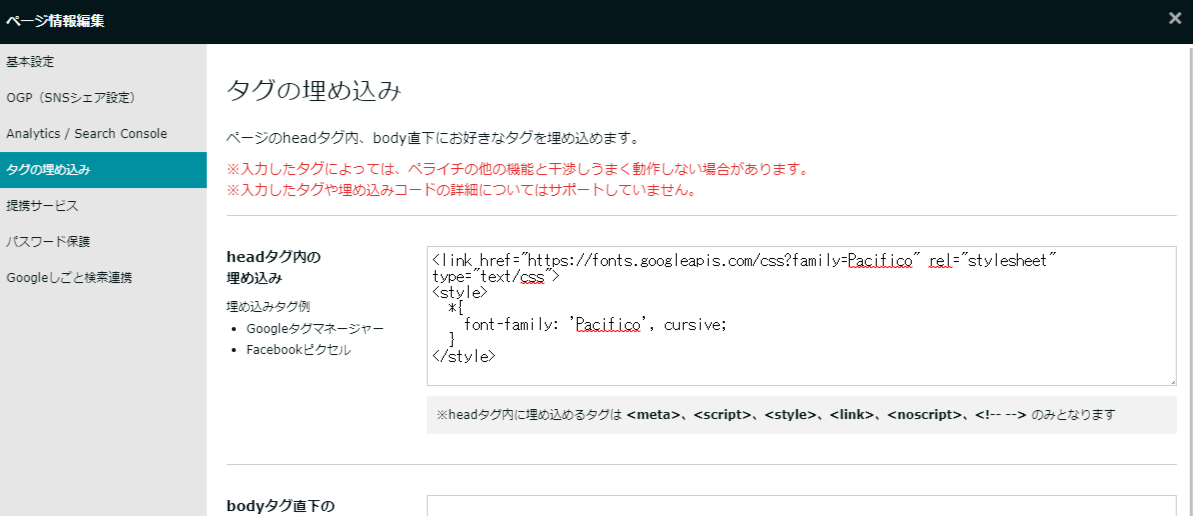
Task: Click the Googleタグマネージャー example item
Action: tap(315, 329)
